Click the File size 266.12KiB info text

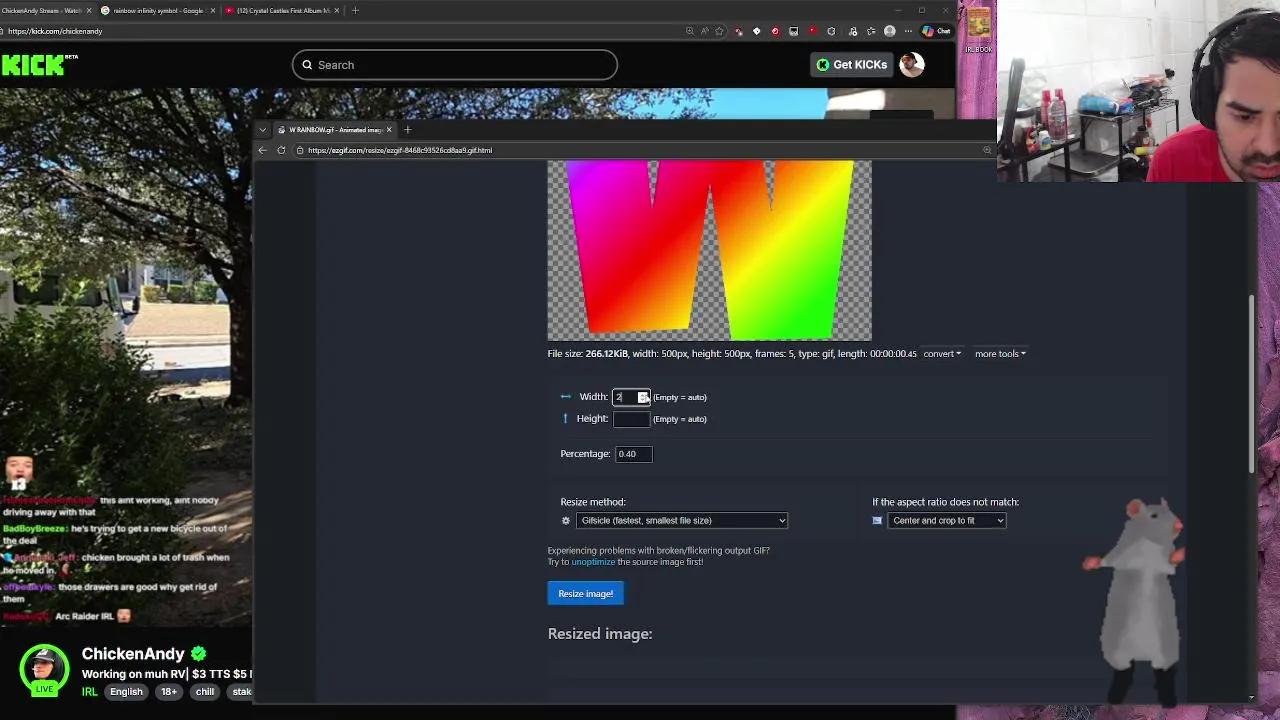[x=732, y=354]
